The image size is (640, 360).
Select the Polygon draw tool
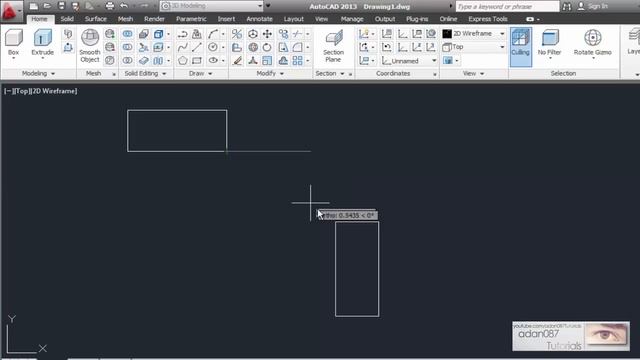[182, 60]
